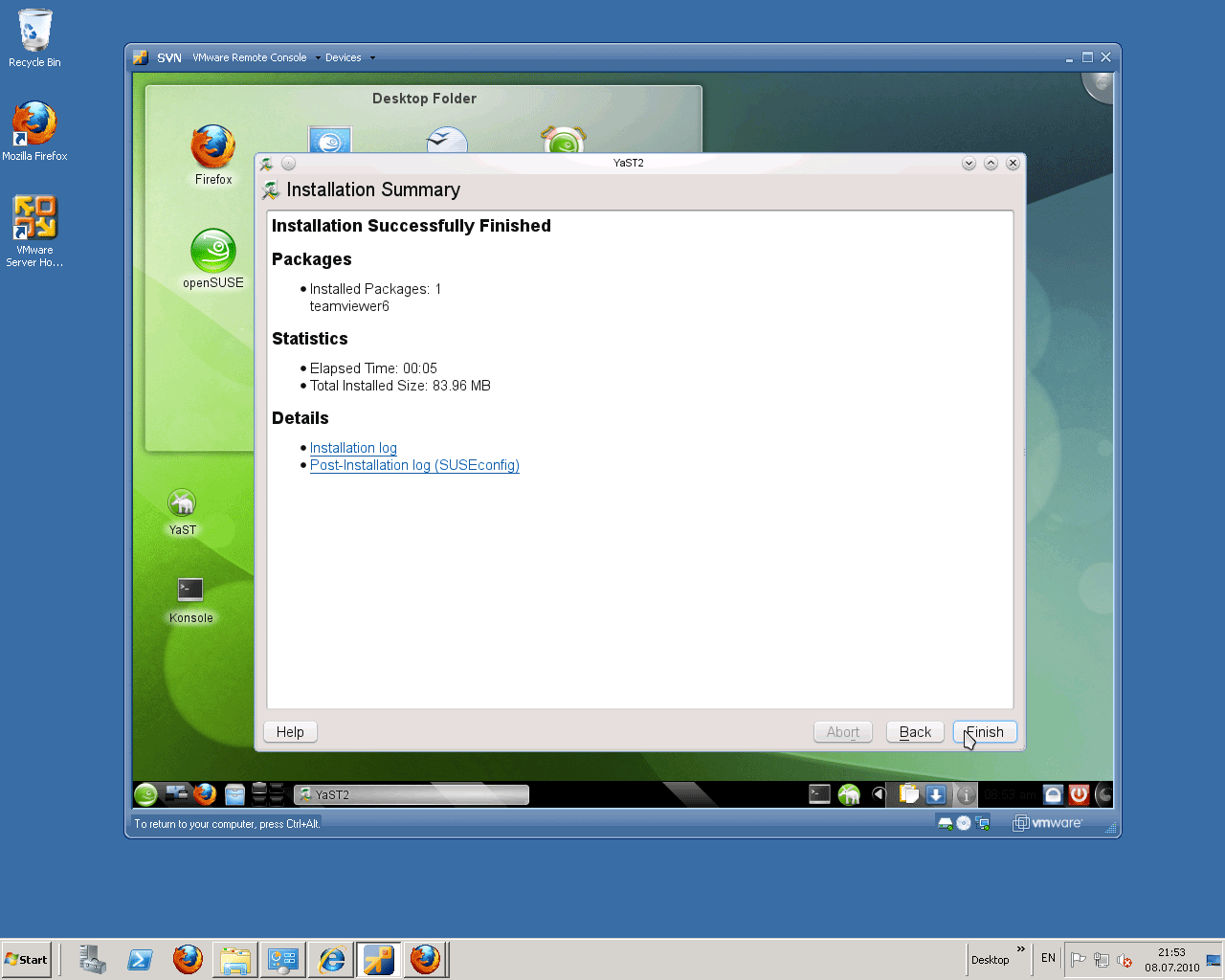Open the Installation log link

[353, 448]
